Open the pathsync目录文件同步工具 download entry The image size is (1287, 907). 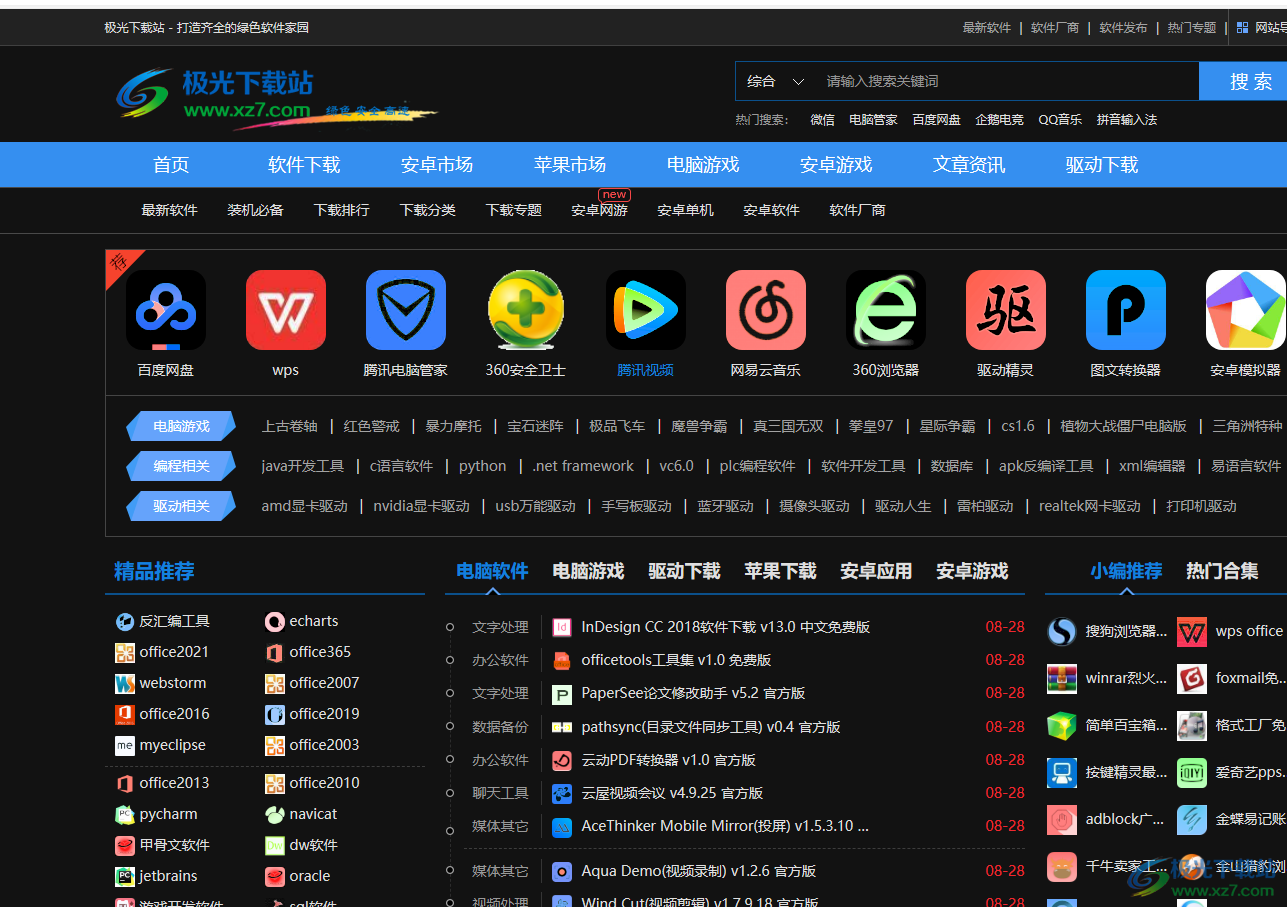711,727
